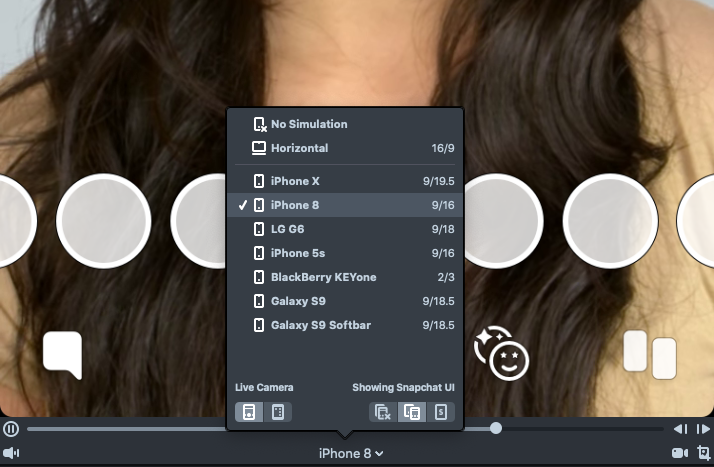Click the playback slider handle
Screen dimensions: 714x467
(x=496, y=428)
